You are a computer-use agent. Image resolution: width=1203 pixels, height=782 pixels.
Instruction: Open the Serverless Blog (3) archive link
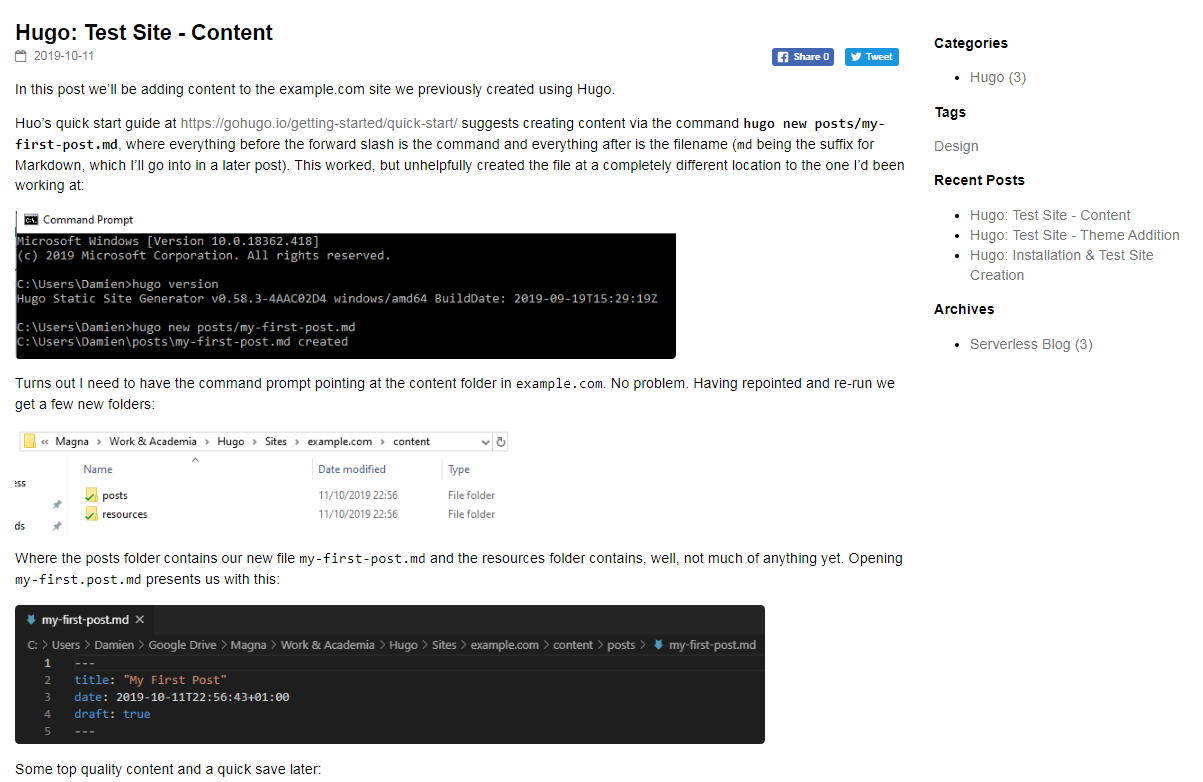[x=1031, y=344]
